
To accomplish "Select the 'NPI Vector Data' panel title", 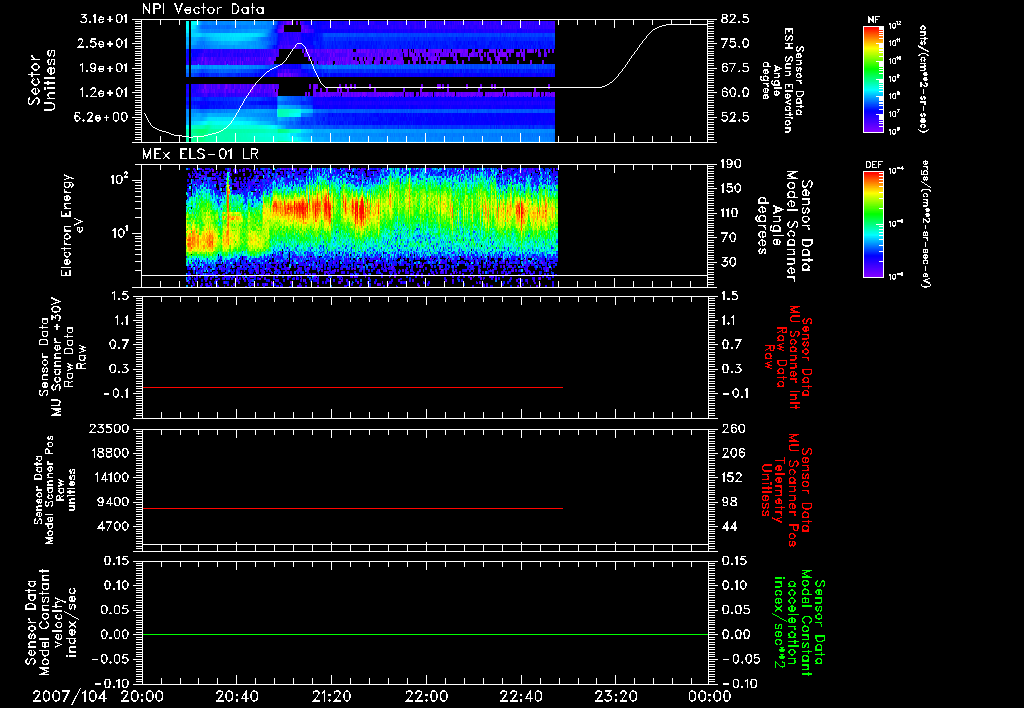I will 203,9.
